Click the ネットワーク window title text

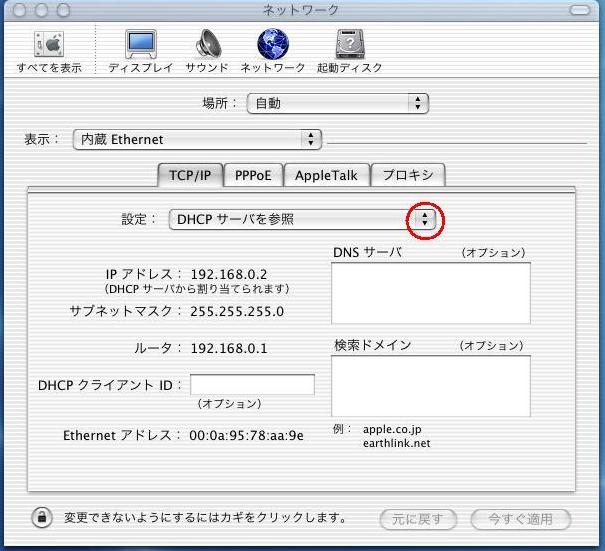point(301,10)
